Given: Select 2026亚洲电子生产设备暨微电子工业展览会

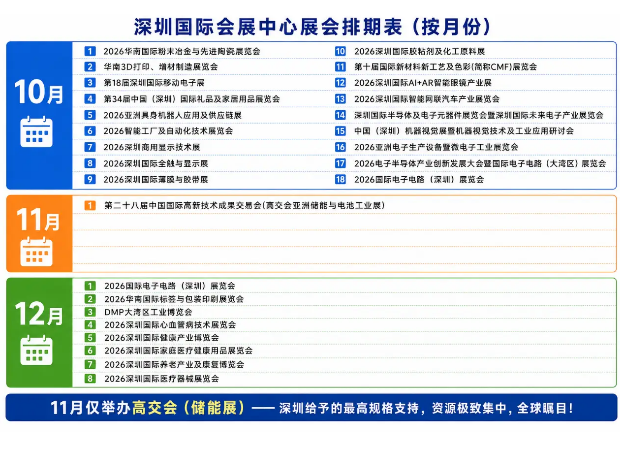Looking at the screenshot, I should pos(436,147).
